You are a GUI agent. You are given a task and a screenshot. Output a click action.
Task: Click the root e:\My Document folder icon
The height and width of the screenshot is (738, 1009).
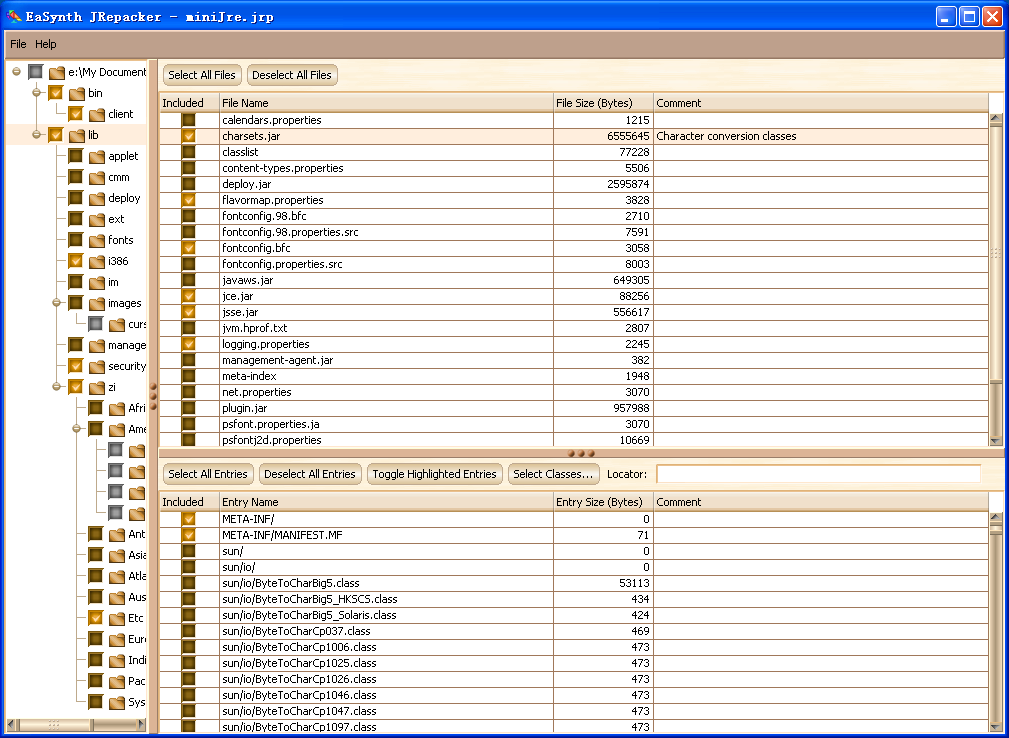[57, 73]
